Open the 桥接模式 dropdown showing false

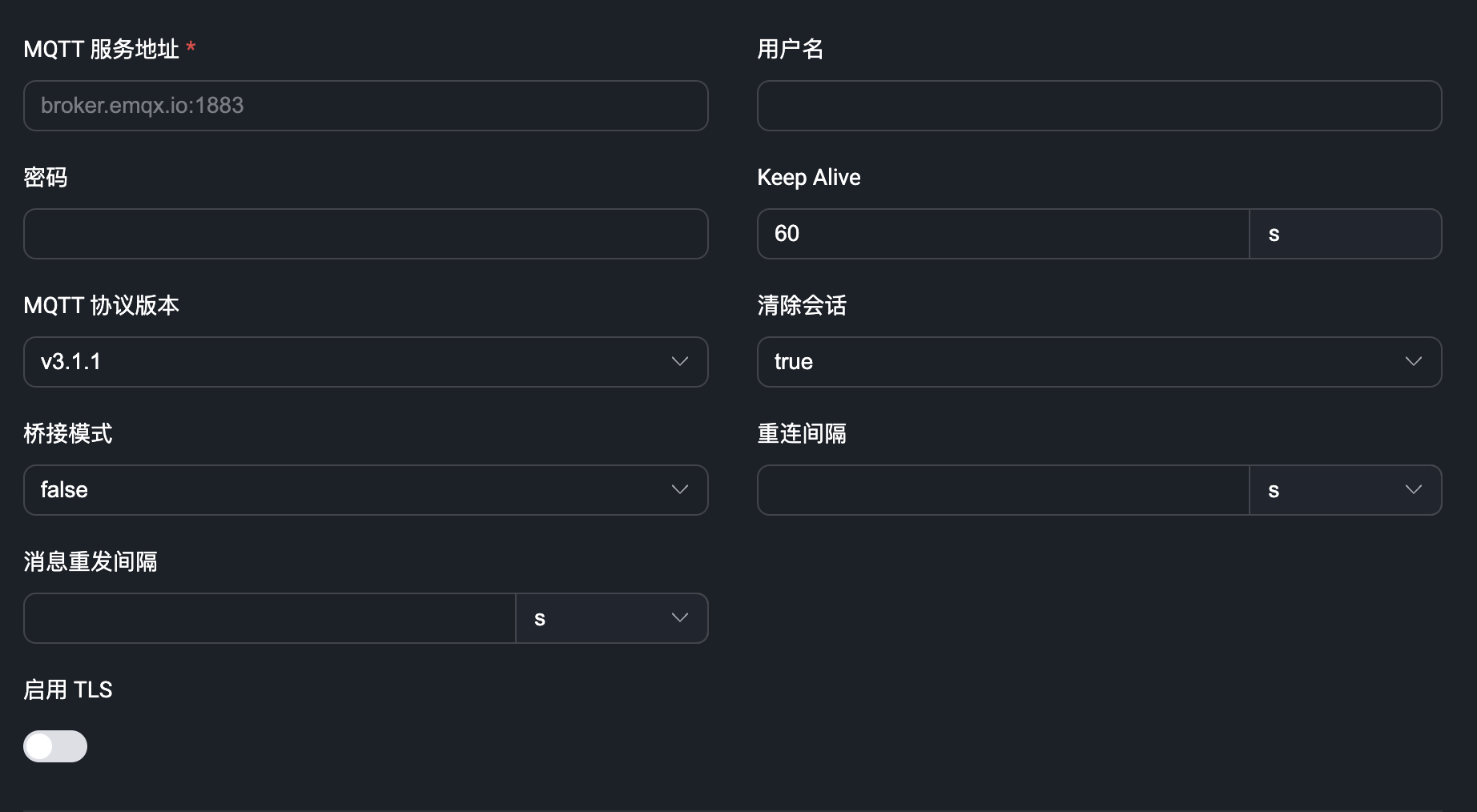(x=365, y=489)
